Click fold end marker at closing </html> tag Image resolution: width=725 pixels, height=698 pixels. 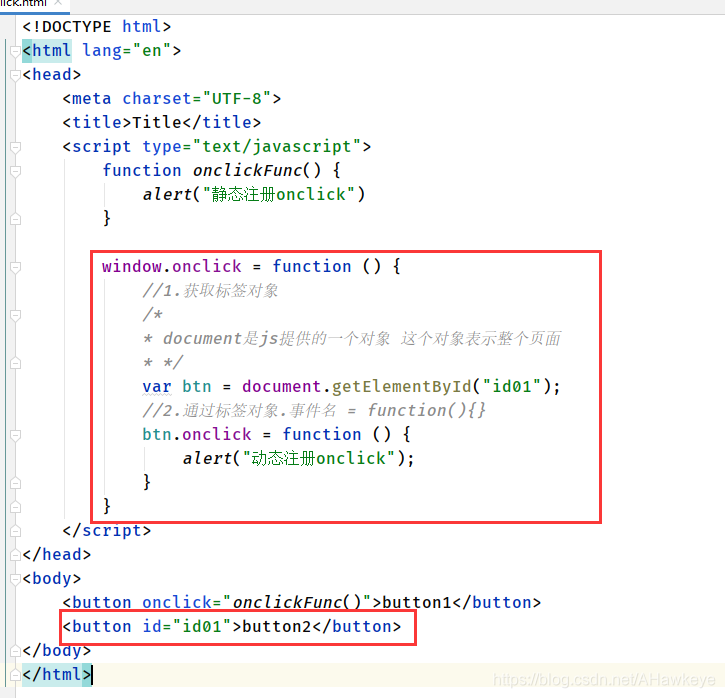tap(15, 675)
